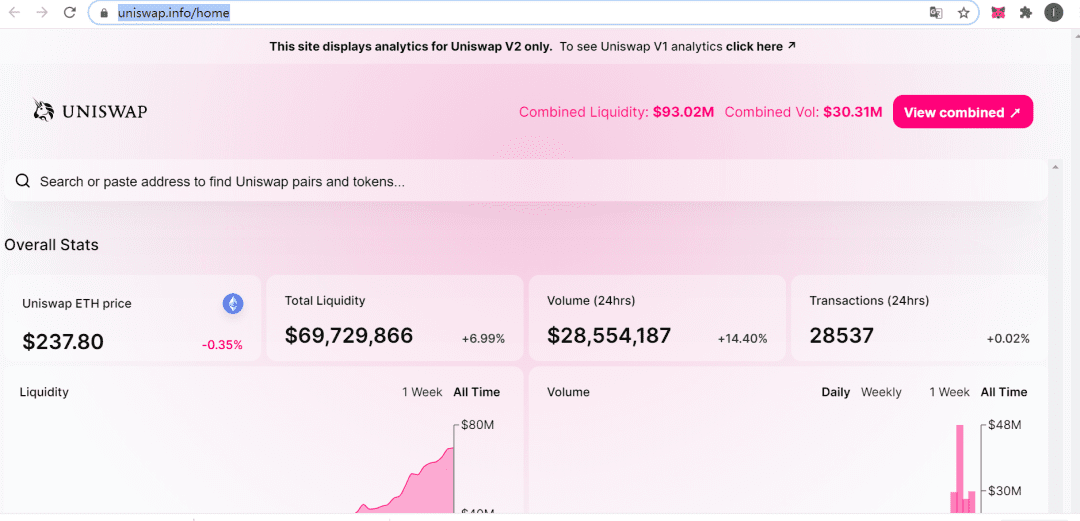Screen dimensions: 1080x521
Task: Click the Uniswap unicorn logo
Action: (x=43, y=110)
